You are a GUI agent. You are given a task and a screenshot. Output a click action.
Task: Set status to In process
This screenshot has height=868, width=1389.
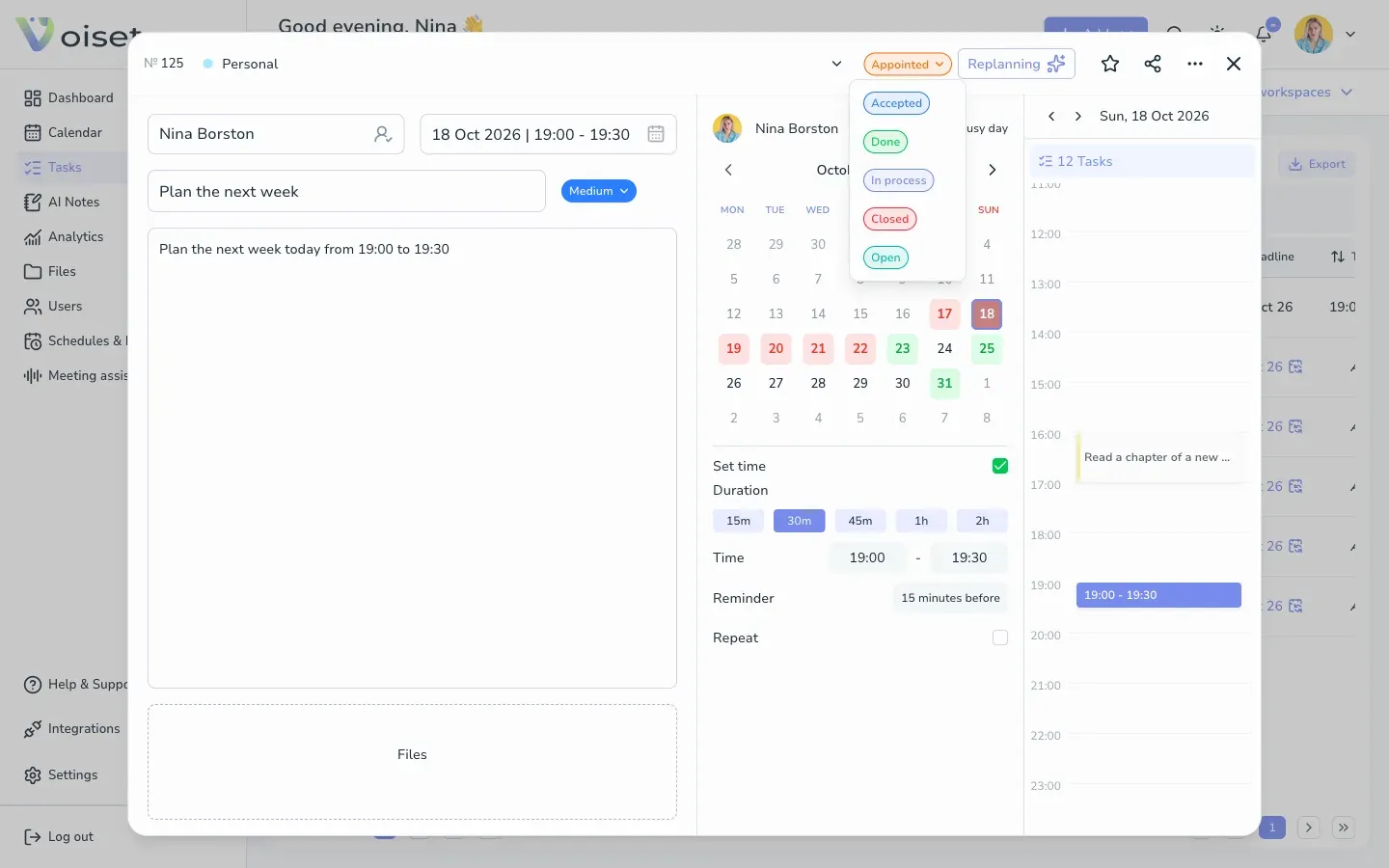coord(899,180)
